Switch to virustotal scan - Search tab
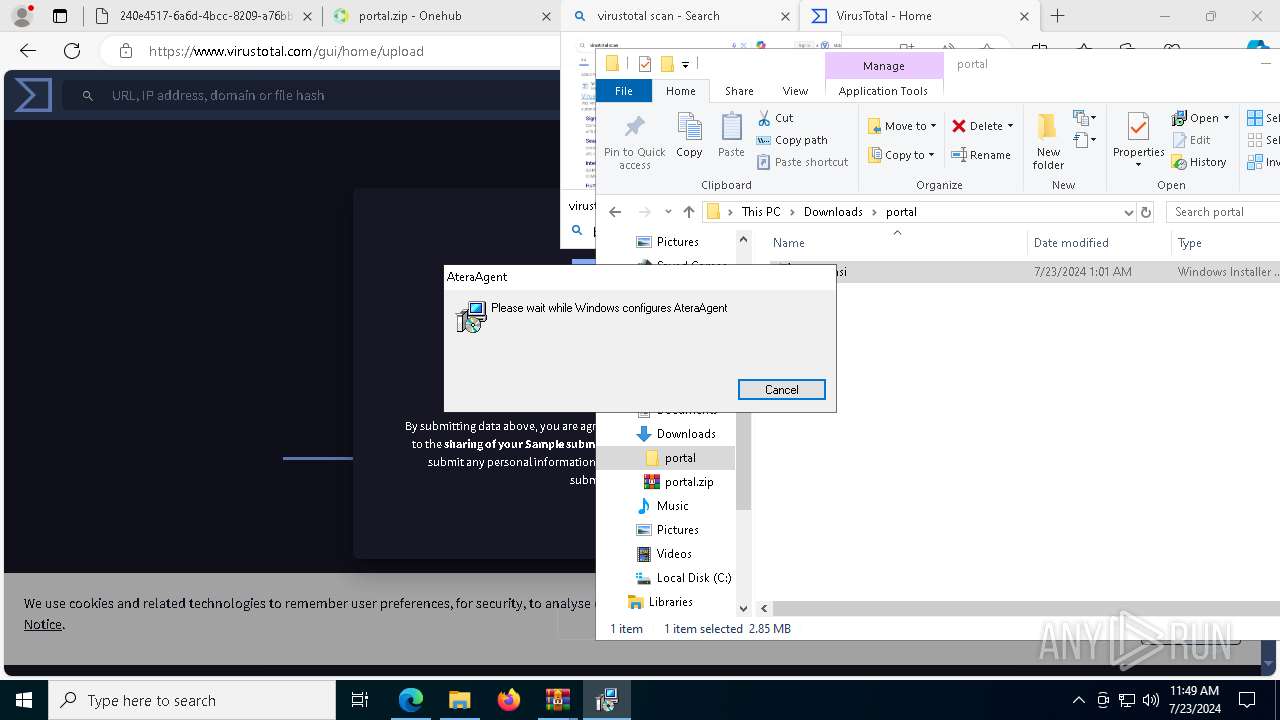The image size is (1280, 720). (x=680, y=16)
